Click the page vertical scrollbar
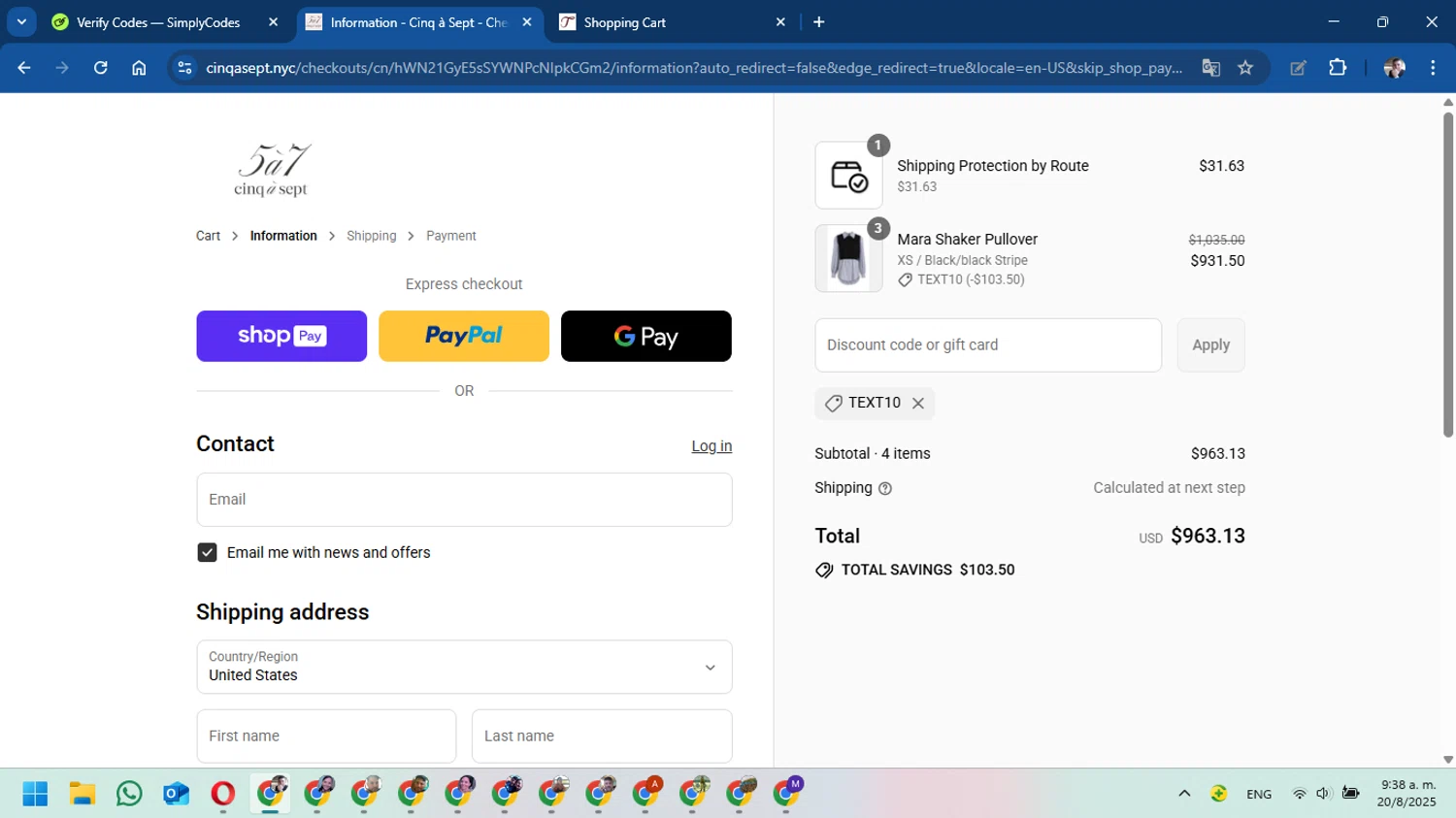 (1447, 275)
